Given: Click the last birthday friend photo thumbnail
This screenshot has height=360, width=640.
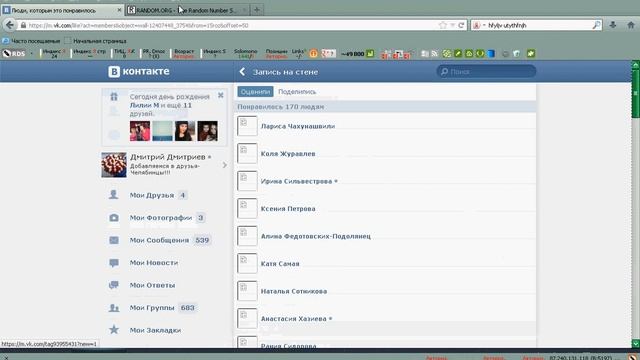Looking at the screenshot, I should pos(207,131).
